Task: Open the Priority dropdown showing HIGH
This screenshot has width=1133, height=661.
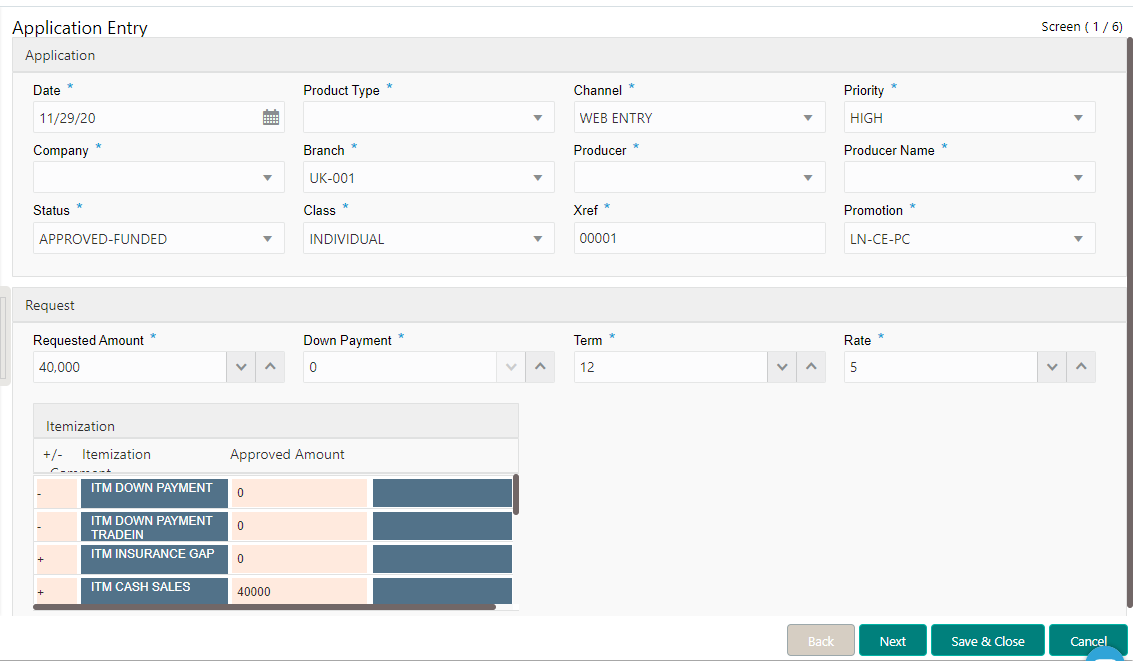Action: pyautogui.click(x=970, y=117)
